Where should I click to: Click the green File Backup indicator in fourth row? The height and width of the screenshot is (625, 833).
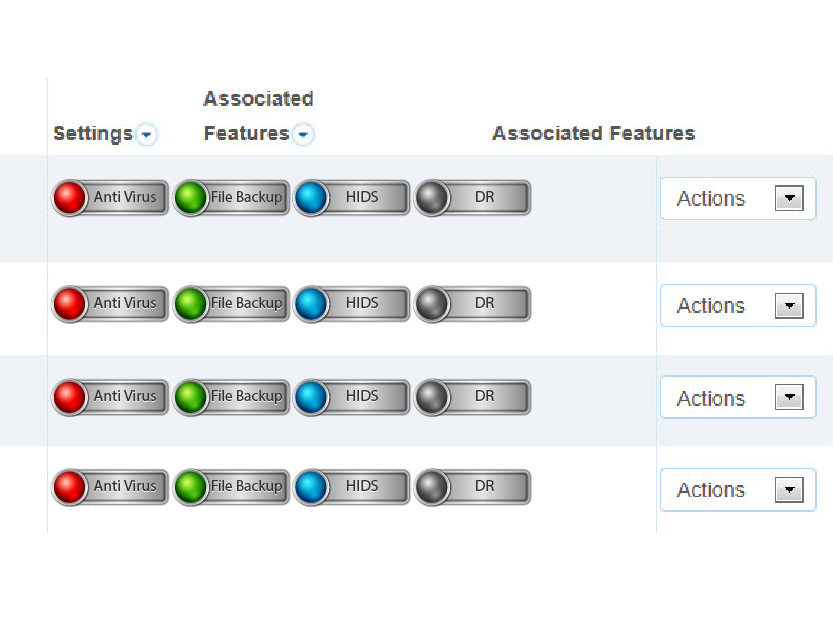191,487
